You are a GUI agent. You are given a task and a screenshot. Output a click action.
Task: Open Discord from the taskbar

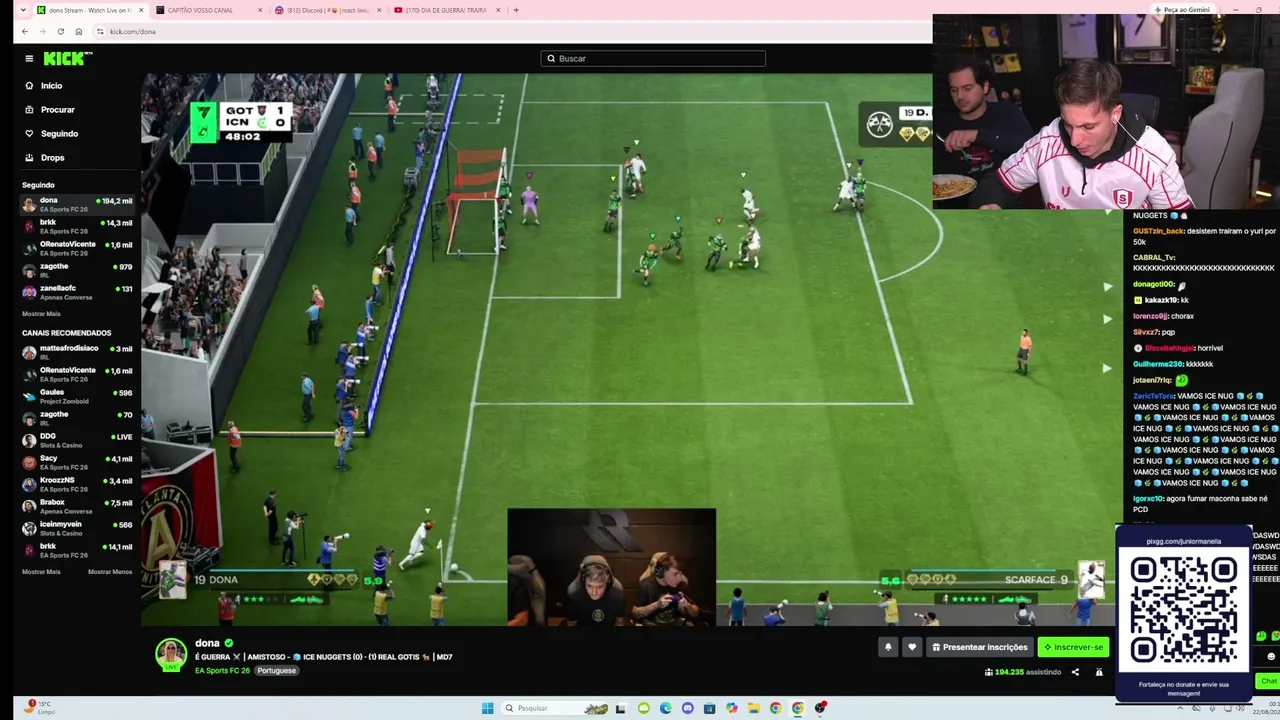[687, 708]
